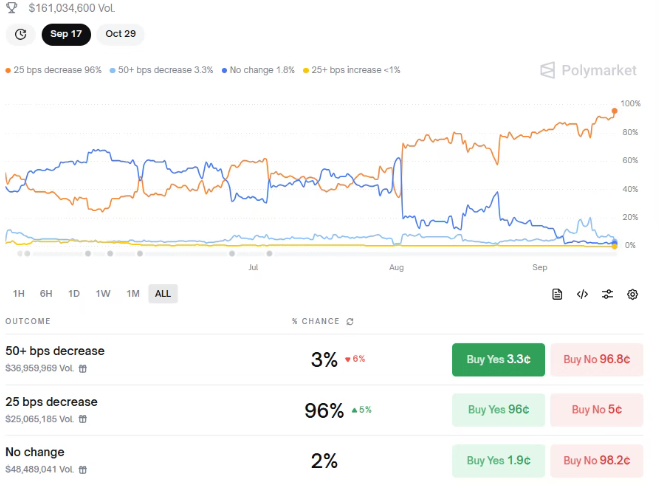Set chart range to 1W
The width and height of the screenshot is (659, 498).
[103, 293]
